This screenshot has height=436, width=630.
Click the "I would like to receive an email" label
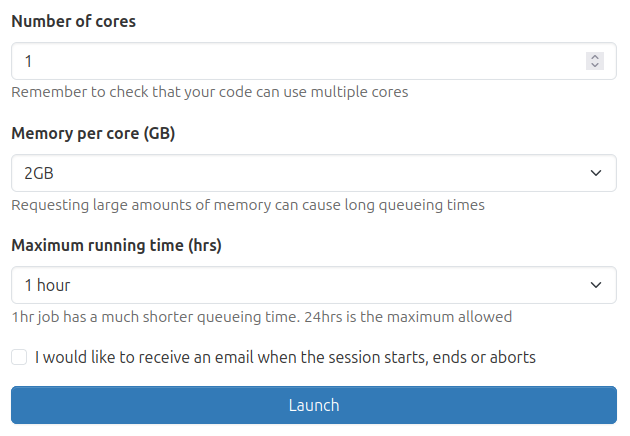pyautogui.click(x=285, y=357)
